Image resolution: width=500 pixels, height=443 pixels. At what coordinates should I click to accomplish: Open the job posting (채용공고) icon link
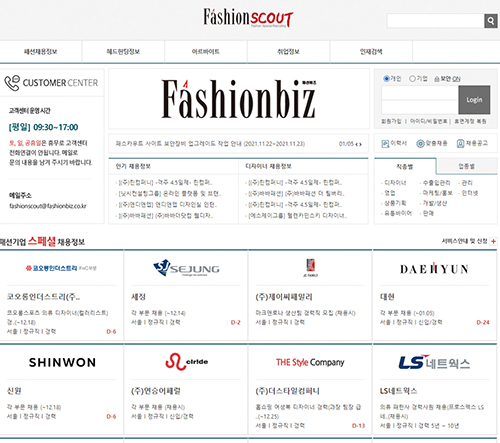pos(460,144)
